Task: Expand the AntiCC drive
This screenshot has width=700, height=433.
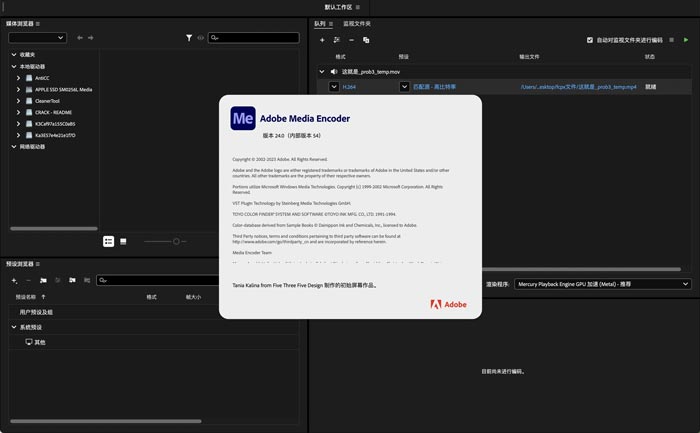Action: click(x=18, y=78)
